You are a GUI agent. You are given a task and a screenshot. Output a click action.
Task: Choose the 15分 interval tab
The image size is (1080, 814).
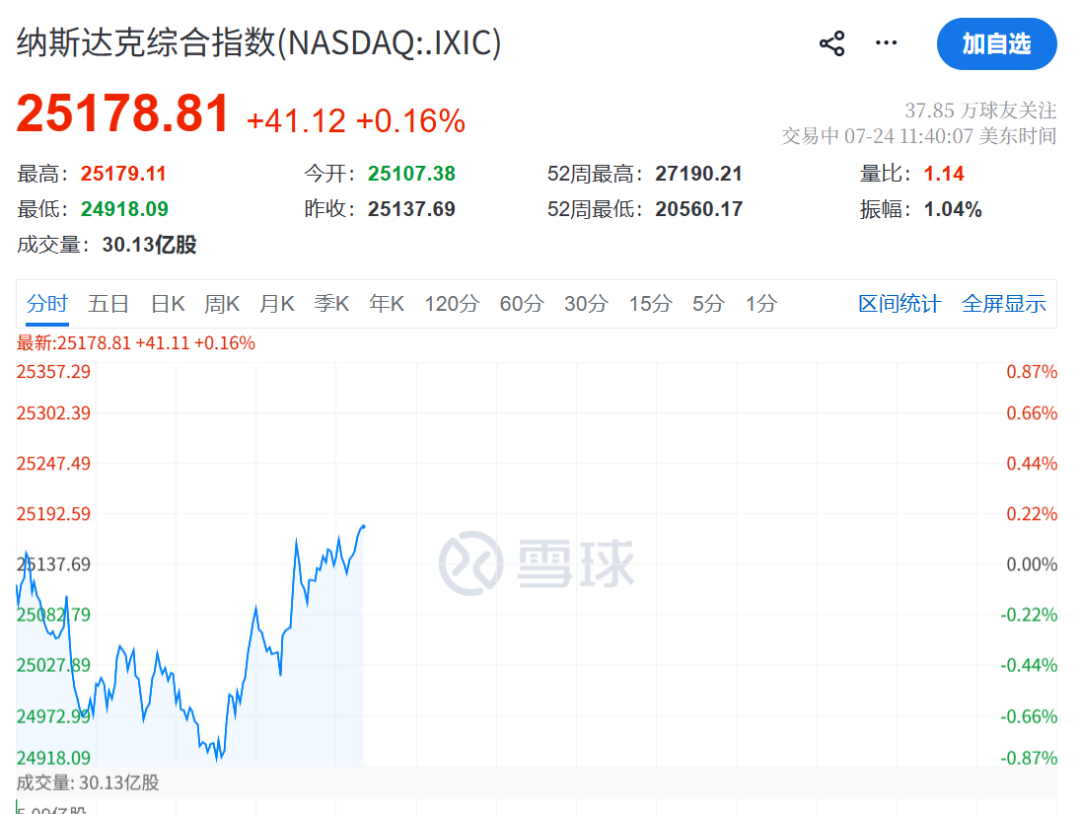(650, 303)
